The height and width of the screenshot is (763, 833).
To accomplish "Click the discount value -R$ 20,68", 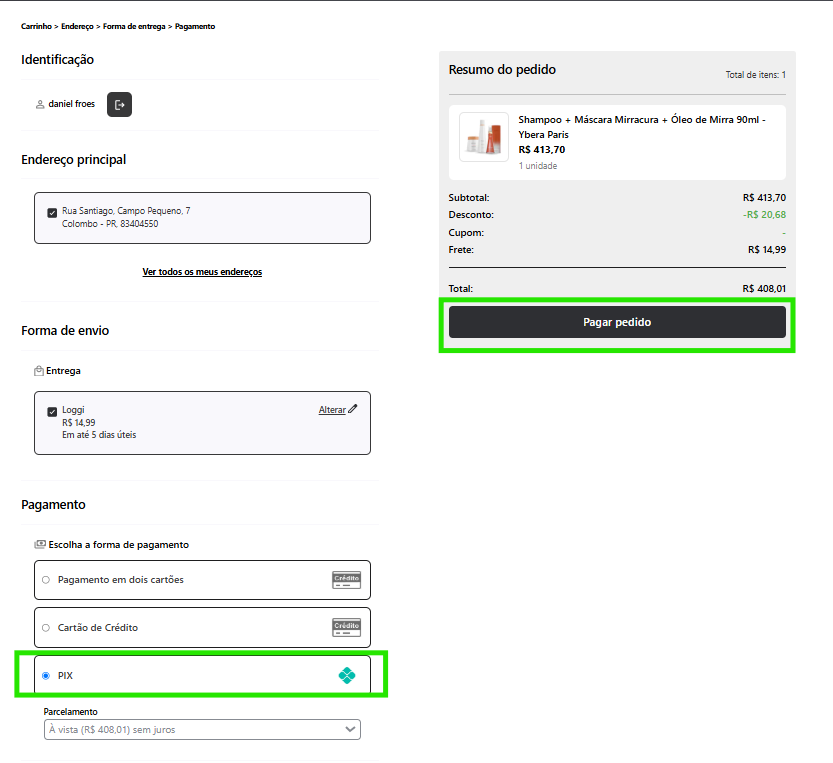I will [x=764, y=215].
